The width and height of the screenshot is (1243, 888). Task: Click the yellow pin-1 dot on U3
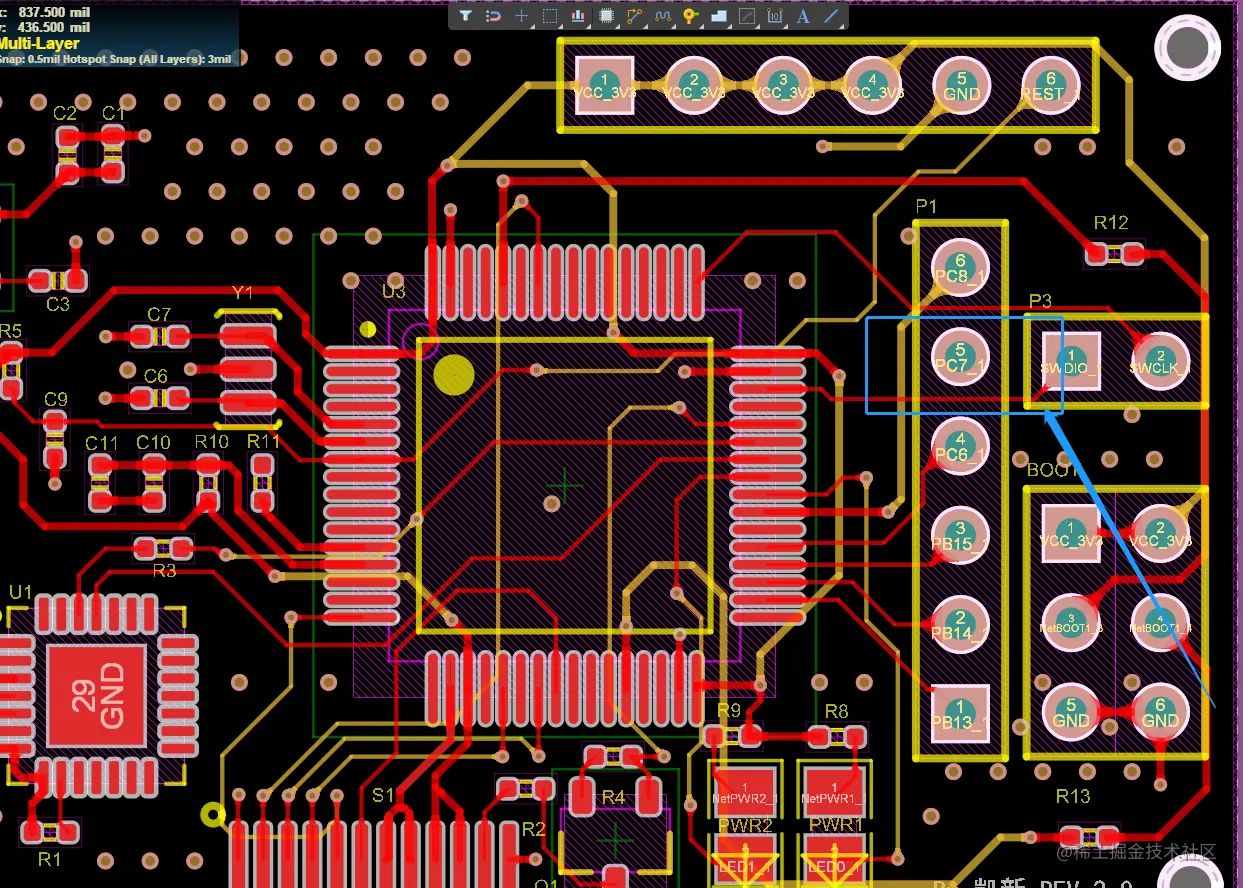tap(454, 374)
